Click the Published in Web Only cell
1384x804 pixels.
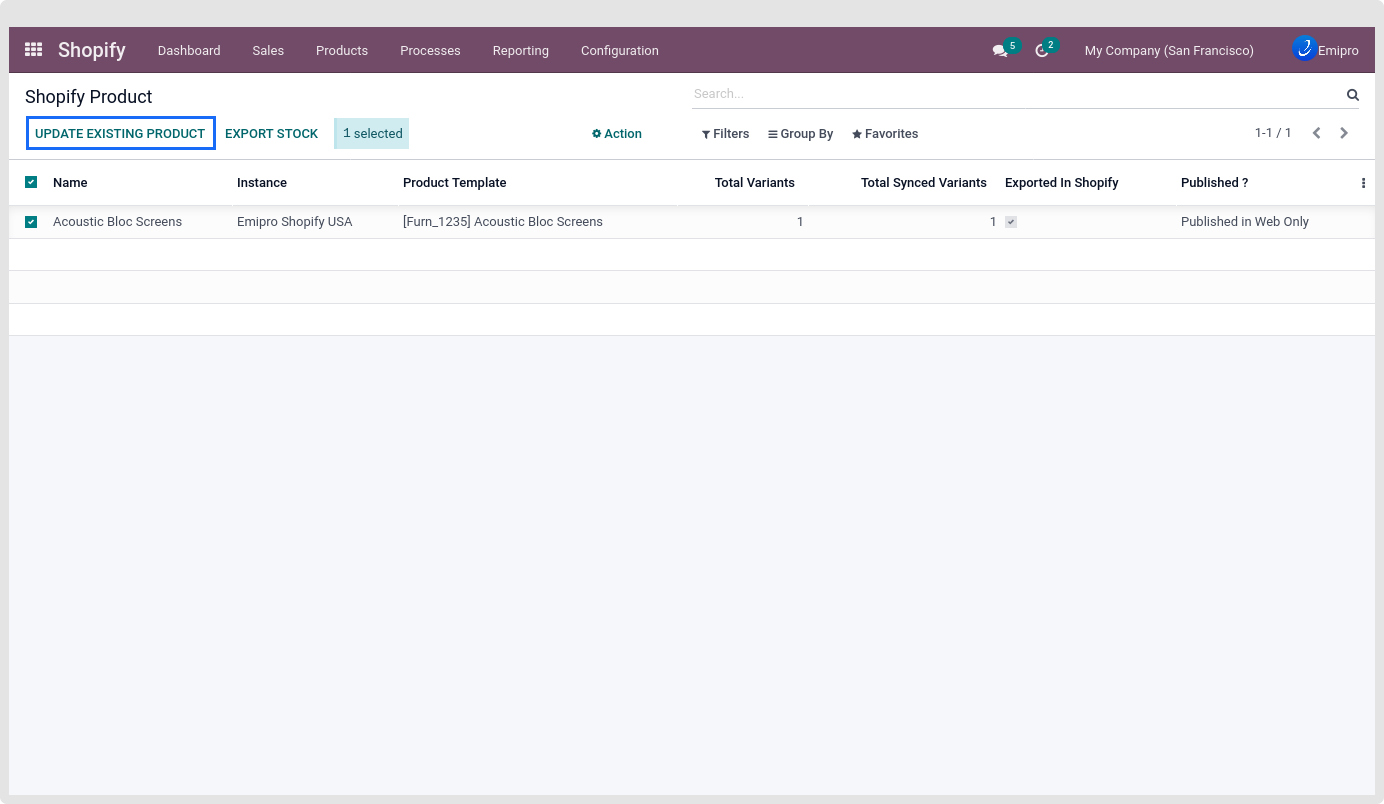click(x=1245, y=222)
